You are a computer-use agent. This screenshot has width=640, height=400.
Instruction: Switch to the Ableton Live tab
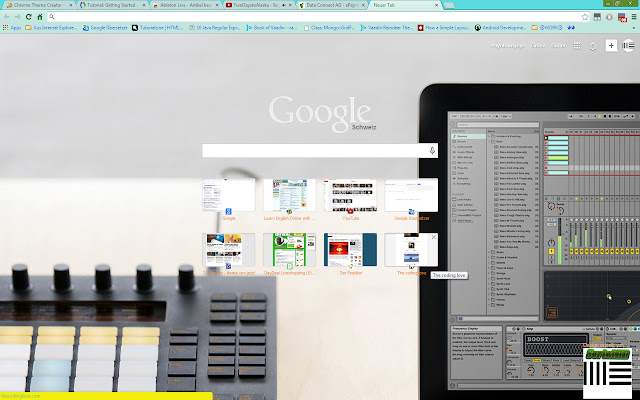point(184,5)
